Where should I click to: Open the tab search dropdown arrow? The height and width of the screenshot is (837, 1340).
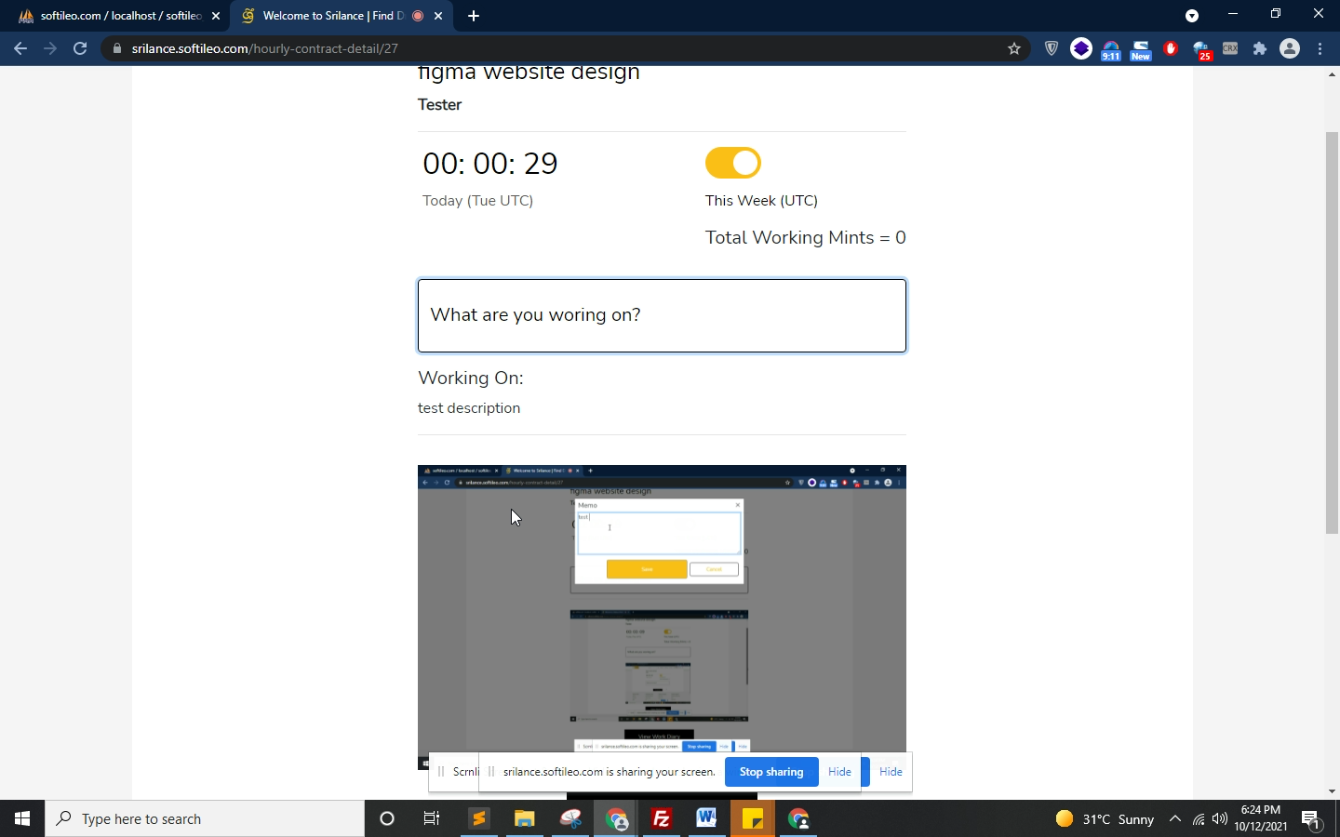click(x=1191, y=16)
